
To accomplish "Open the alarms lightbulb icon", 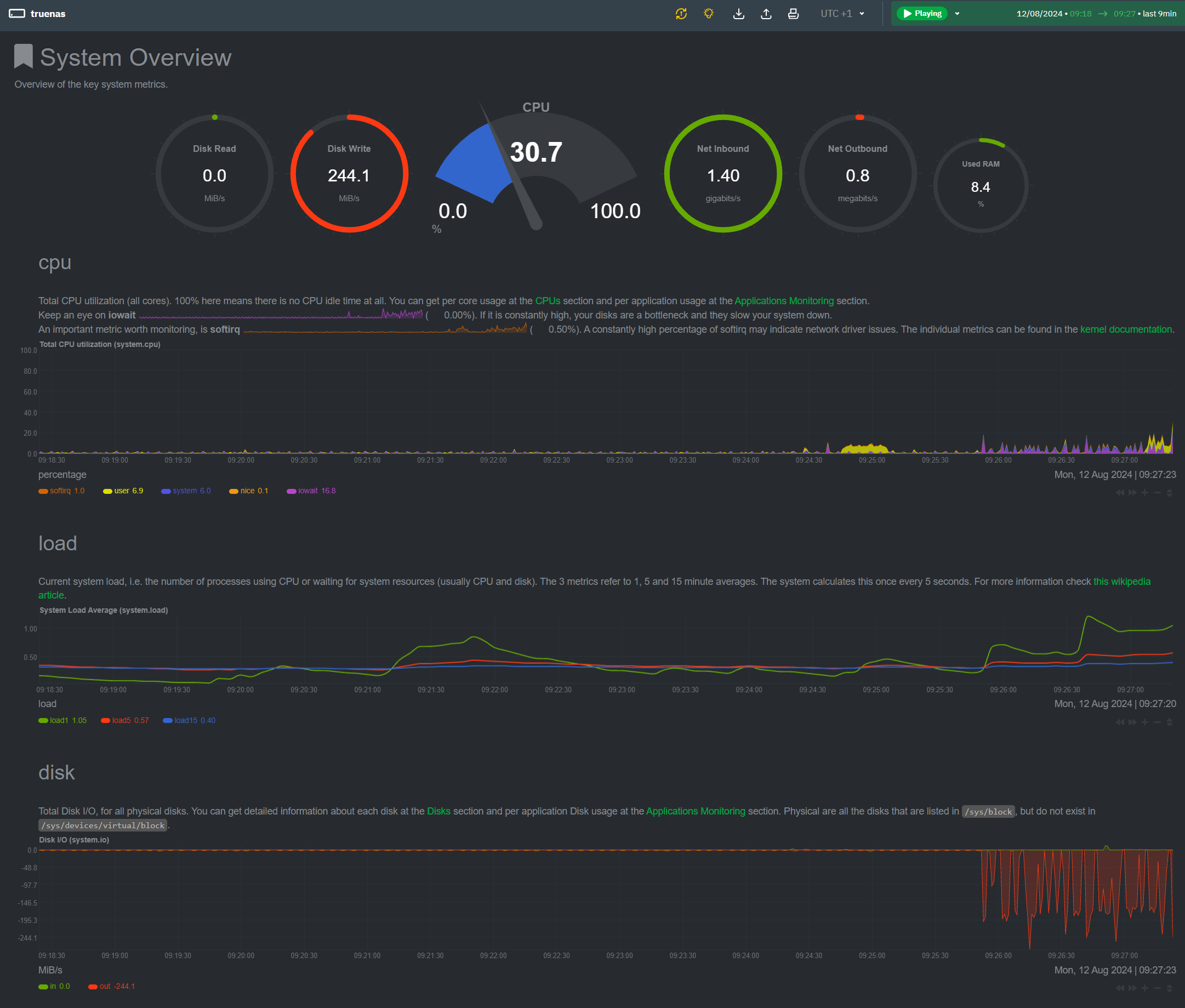I will pos(709,14).
